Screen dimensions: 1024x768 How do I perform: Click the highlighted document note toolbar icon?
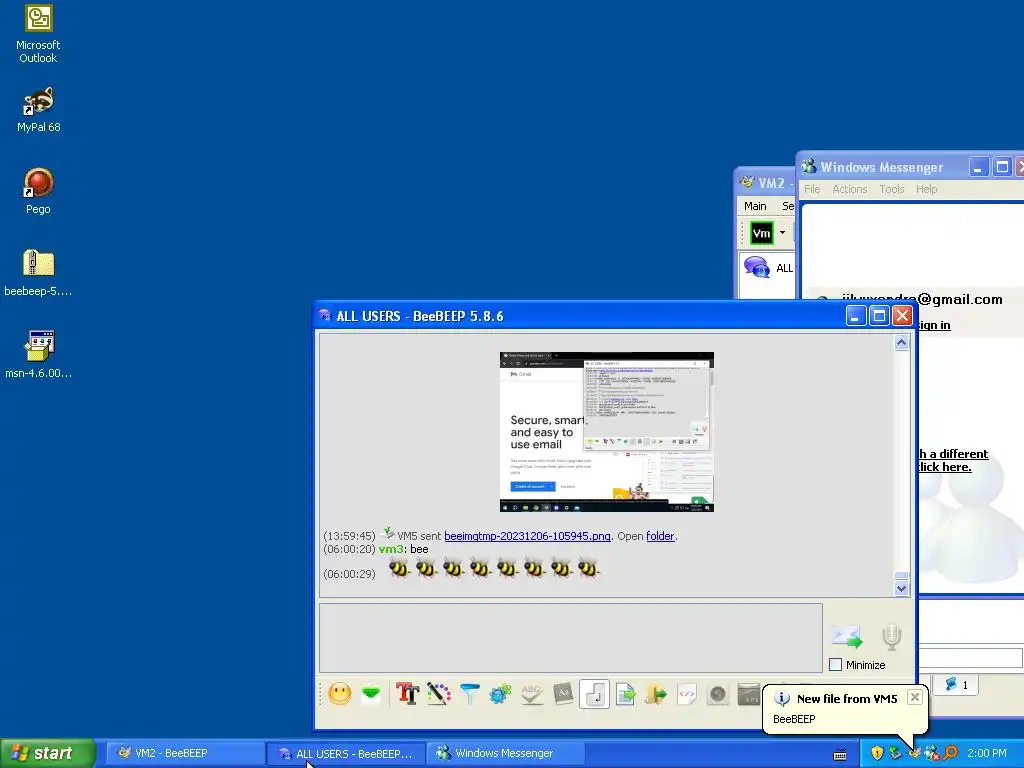tap(594, 694)
